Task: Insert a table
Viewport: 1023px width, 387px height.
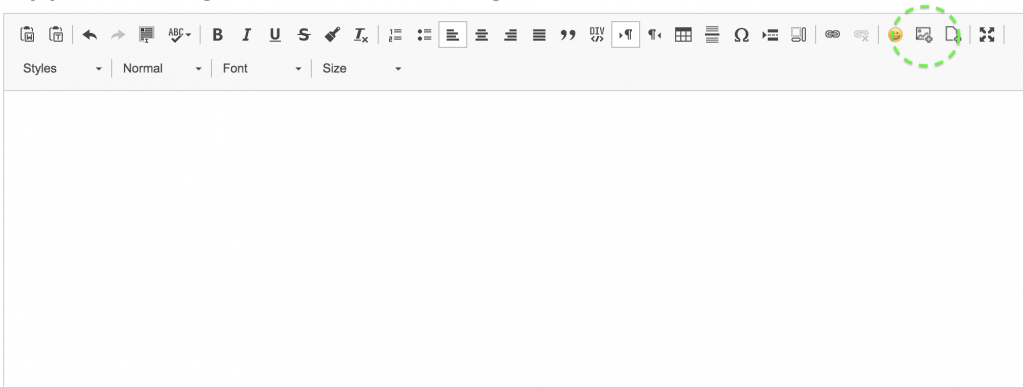Action: (x=683, y=35)
